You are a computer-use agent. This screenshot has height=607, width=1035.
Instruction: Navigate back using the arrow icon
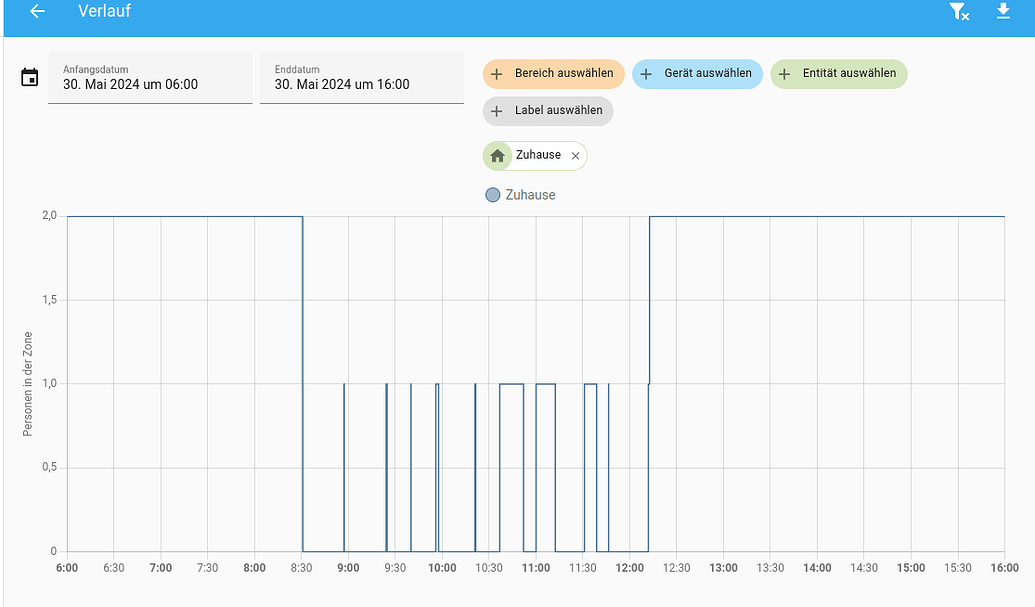(36, 12)
